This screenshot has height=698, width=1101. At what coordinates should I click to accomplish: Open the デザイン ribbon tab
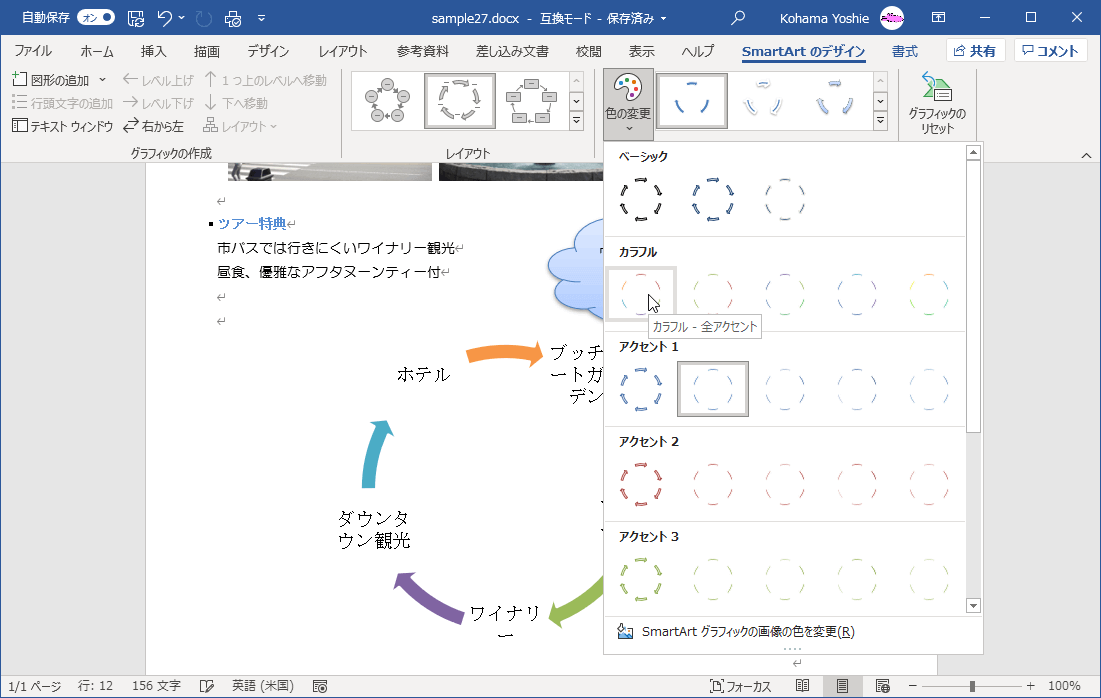point(268,51)
